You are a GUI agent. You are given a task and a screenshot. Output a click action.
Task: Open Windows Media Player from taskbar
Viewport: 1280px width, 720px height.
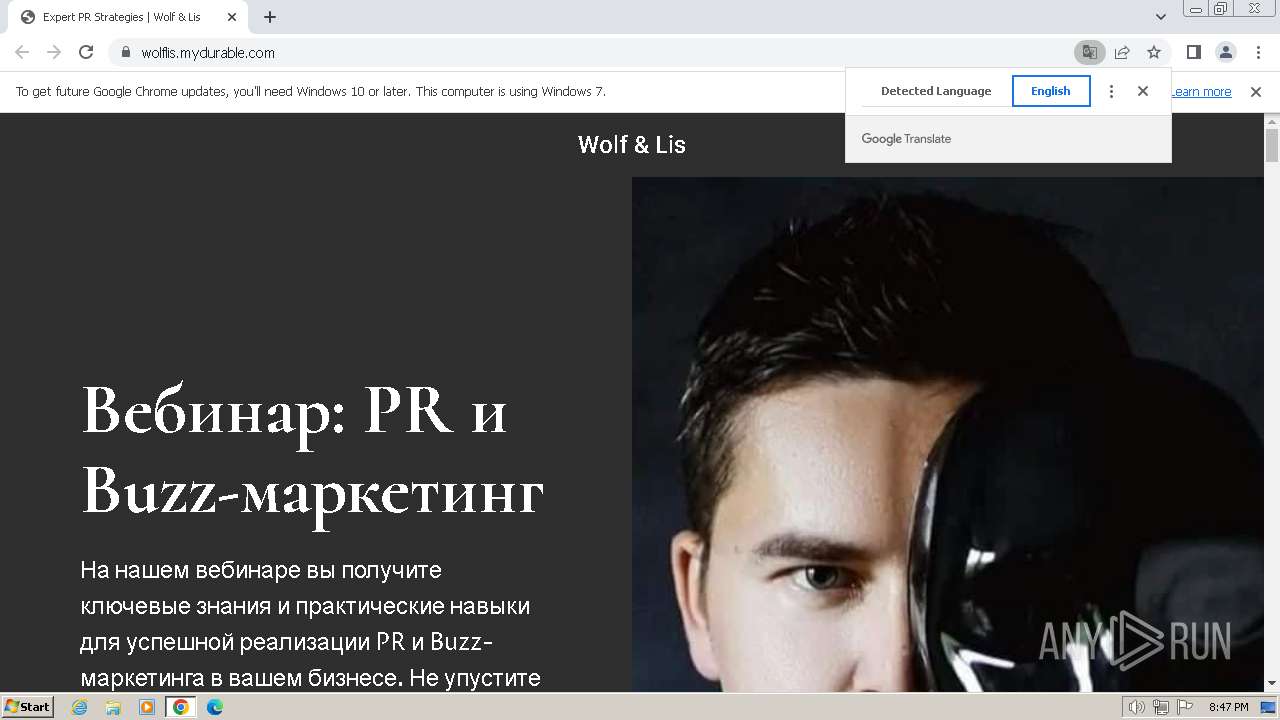pyautogui.click(x=147, y=707)
